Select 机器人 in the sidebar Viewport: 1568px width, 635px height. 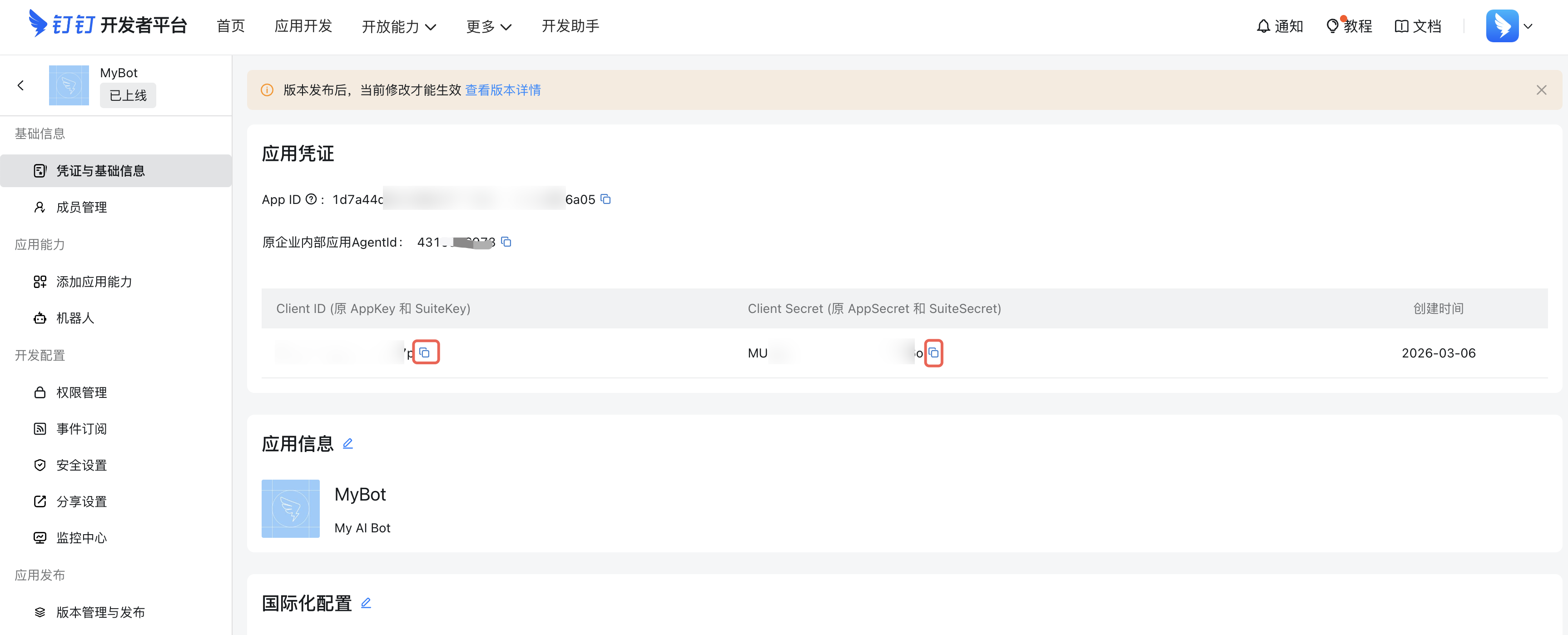[75, 318]
